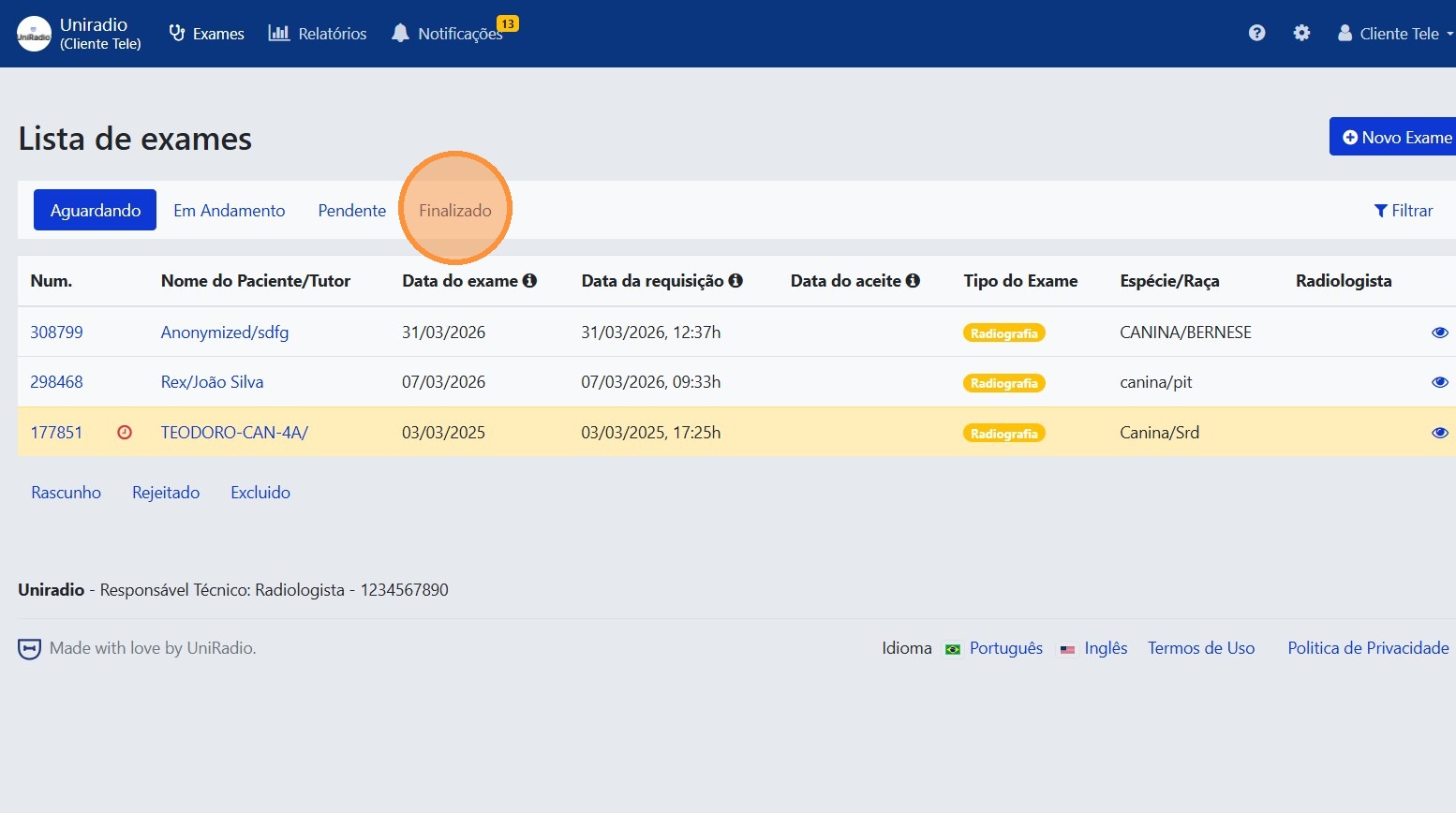Click info icon beside Data da requisição
This screenshot has width=1456, height=813.
(735, 281)
